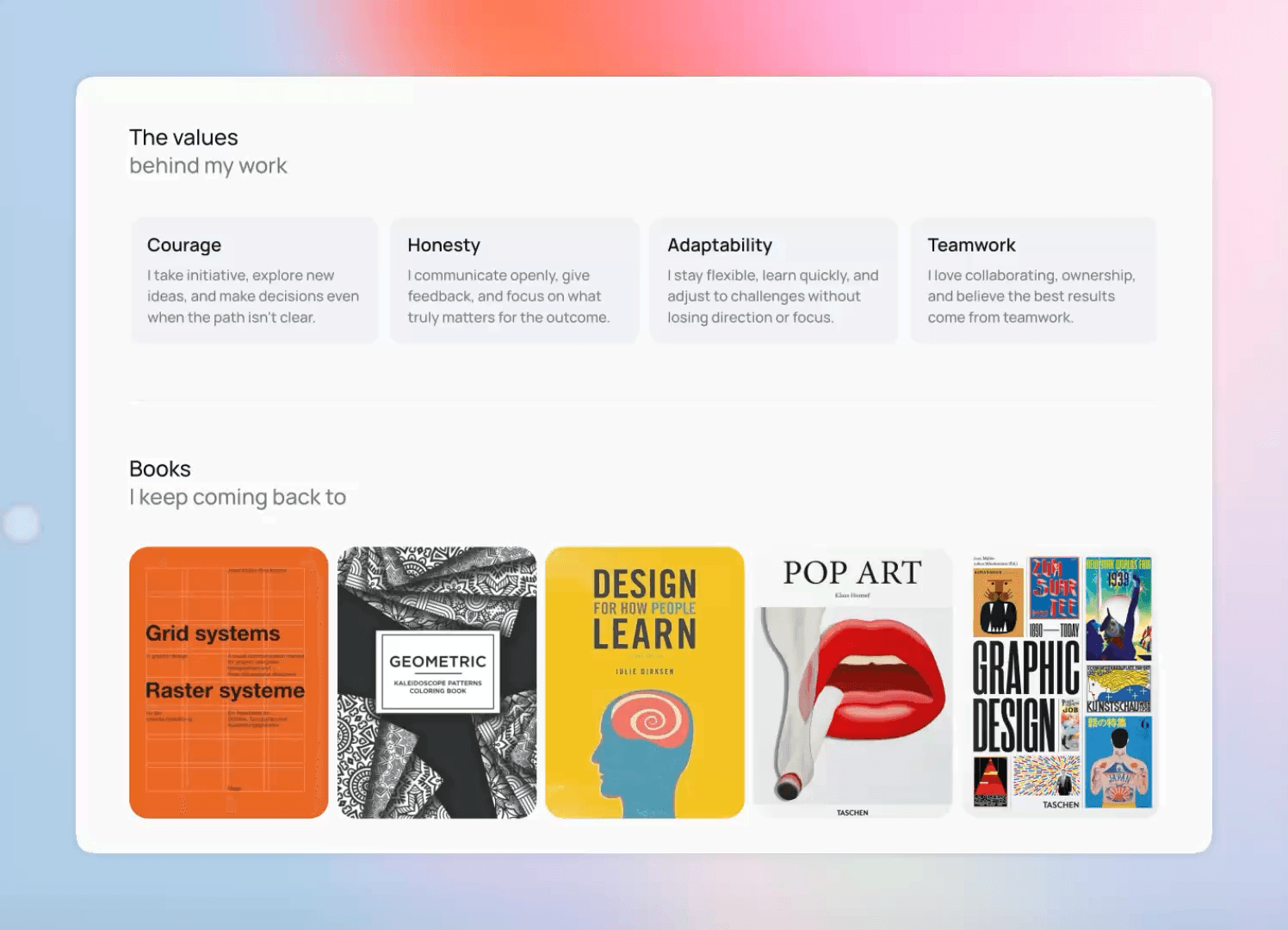
Task: Open the Design For How People Learn cover
Action: point(645,682)
